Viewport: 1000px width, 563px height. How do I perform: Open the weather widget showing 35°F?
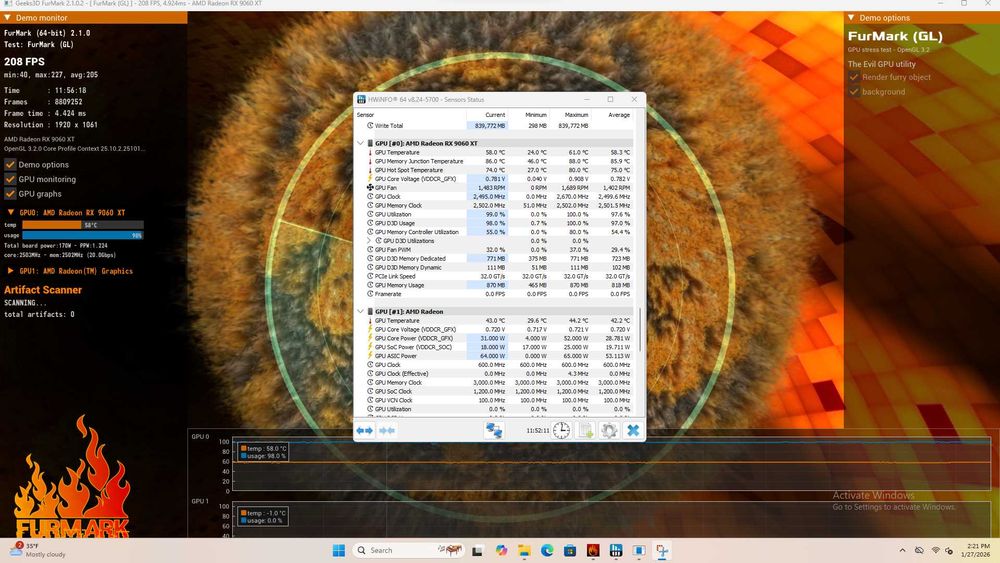point(38,550)
